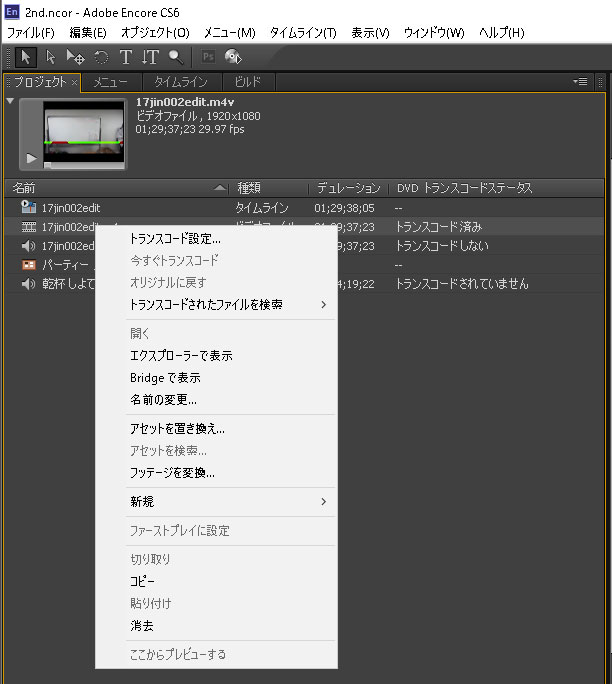Play the preview thumbnail video

(31, 158)
